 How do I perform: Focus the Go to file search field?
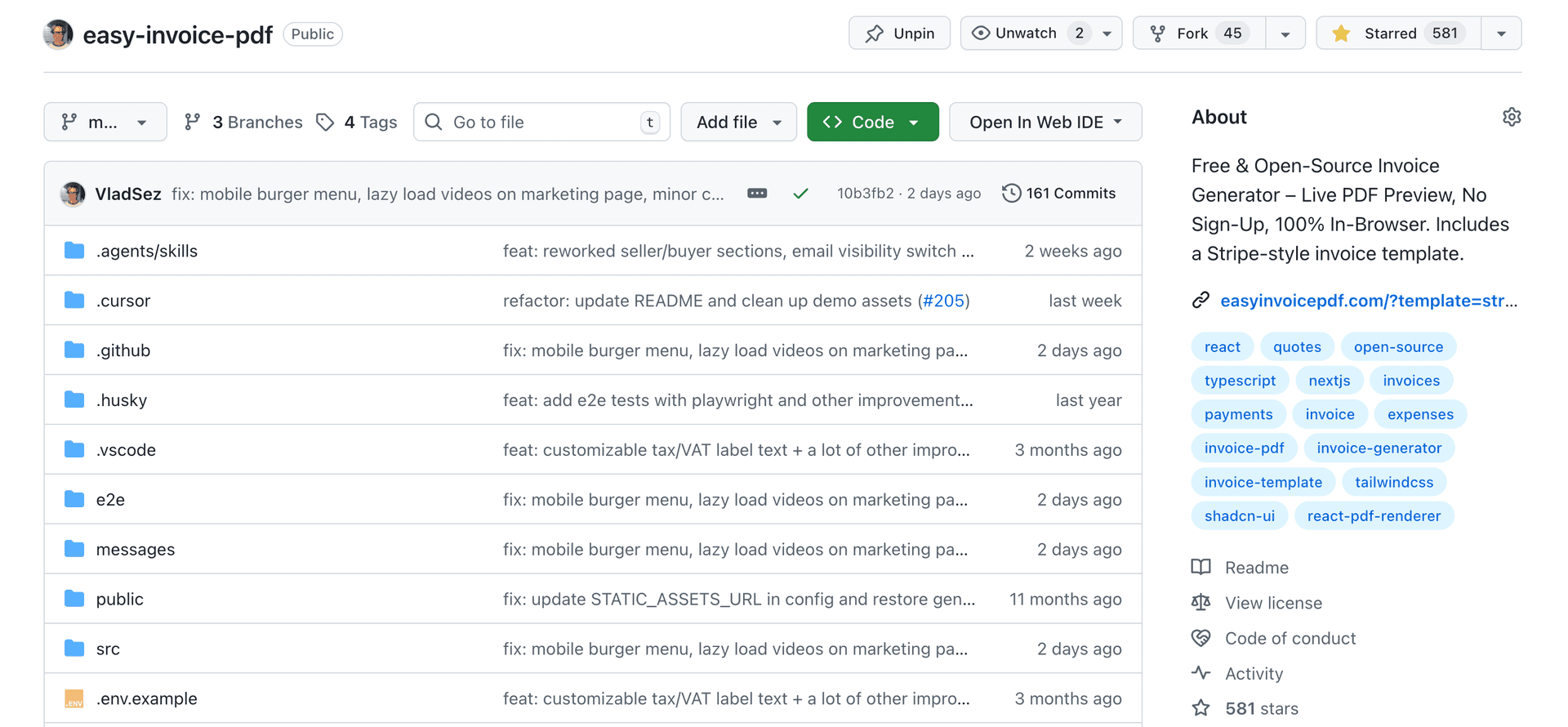tap(541, 122)
